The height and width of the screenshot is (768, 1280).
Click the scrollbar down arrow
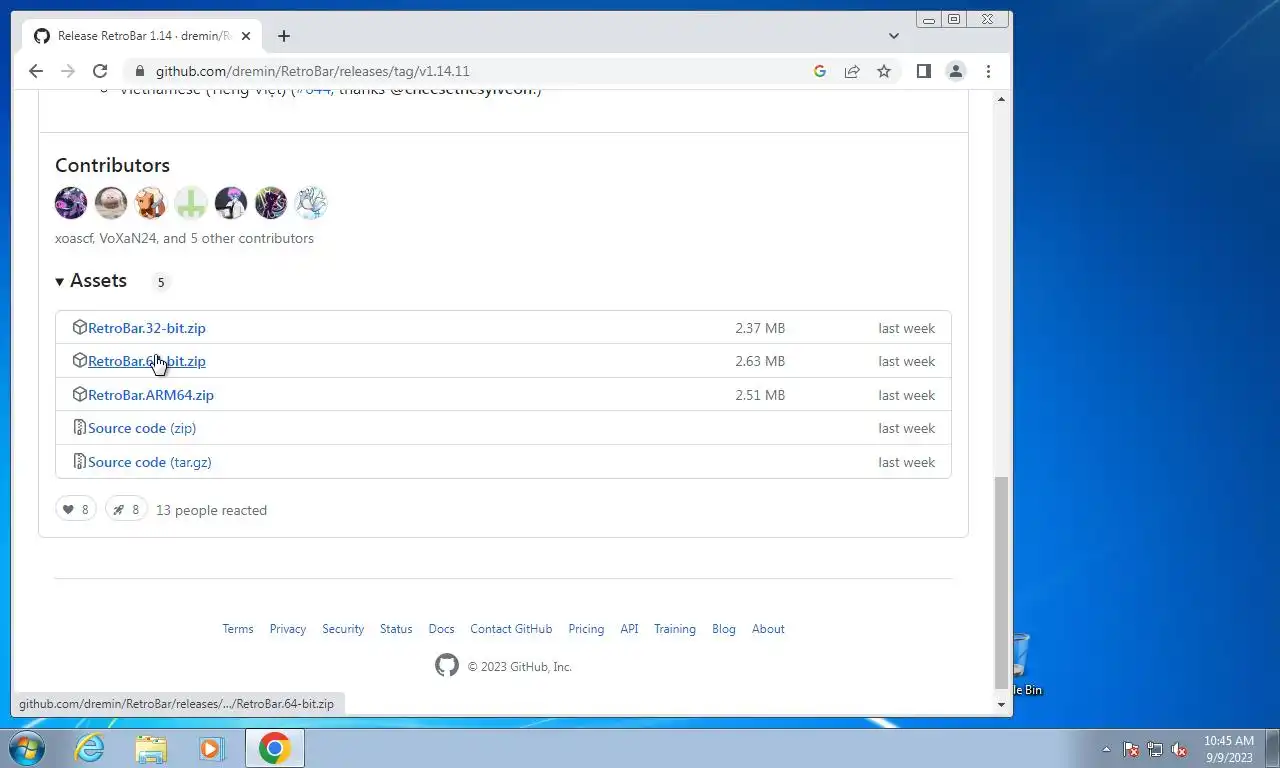tap(1001, 704)
